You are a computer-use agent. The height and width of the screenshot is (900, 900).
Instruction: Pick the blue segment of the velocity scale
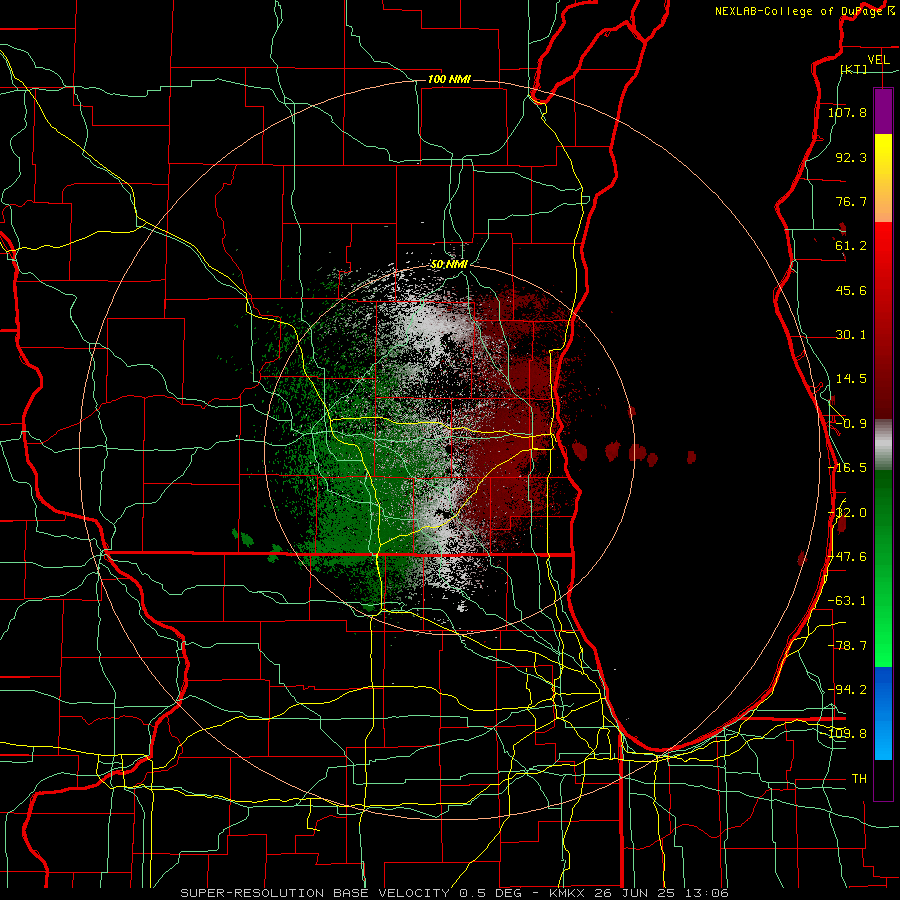(883, 713)
